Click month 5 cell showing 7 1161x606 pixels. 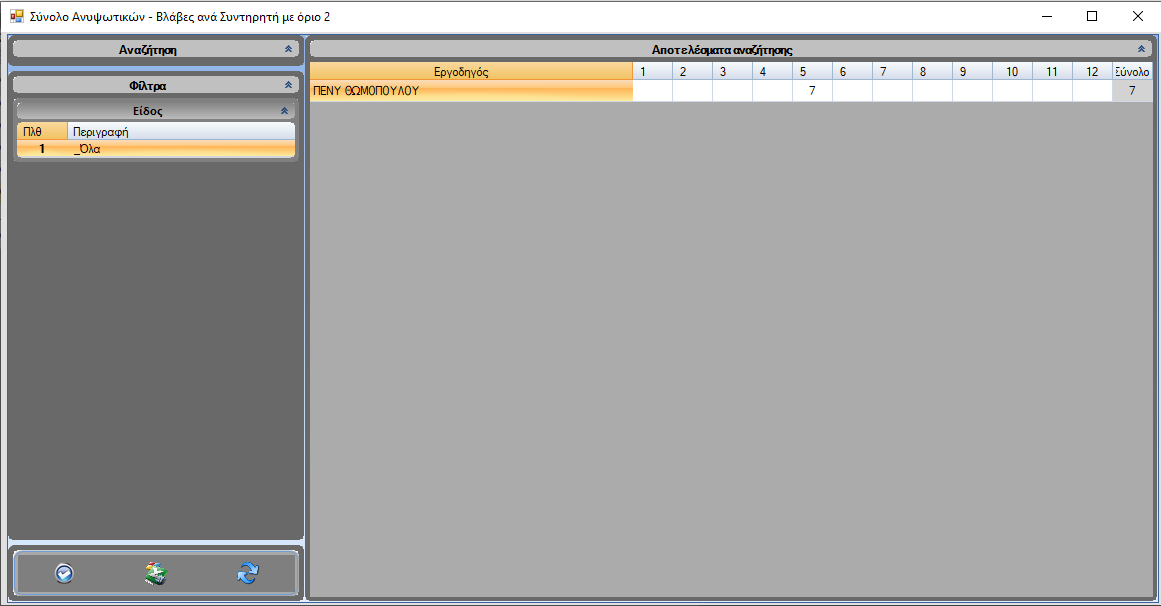(812, 91)
